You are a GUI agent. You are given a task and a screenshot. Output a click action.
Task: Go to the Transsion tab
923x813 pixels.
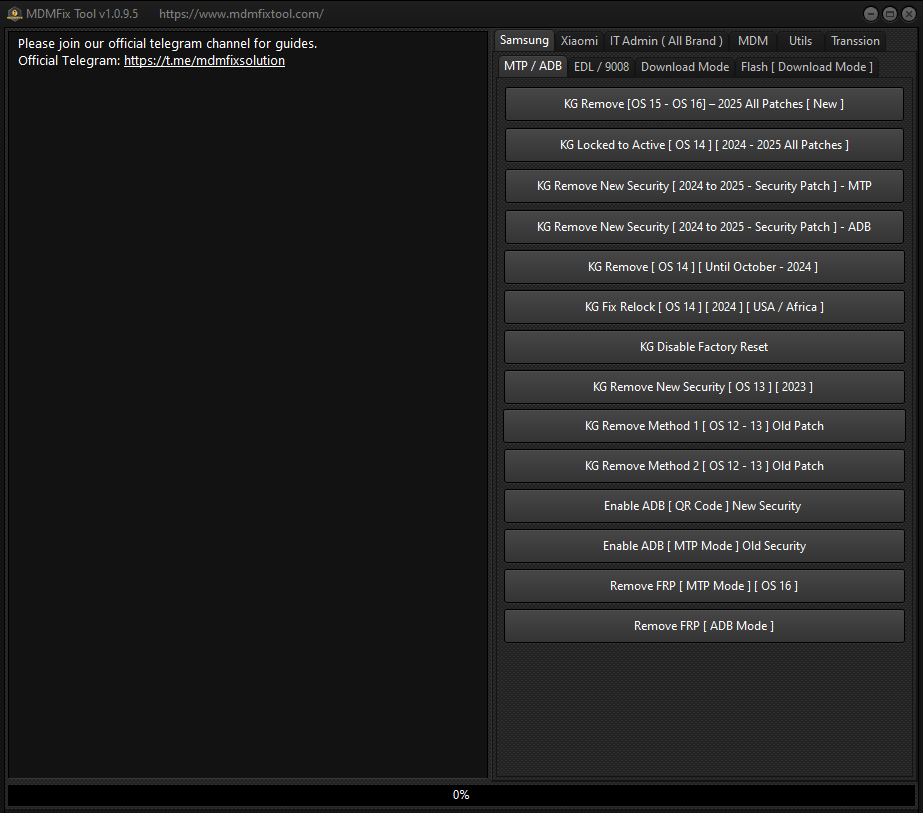tap(855, 41)
